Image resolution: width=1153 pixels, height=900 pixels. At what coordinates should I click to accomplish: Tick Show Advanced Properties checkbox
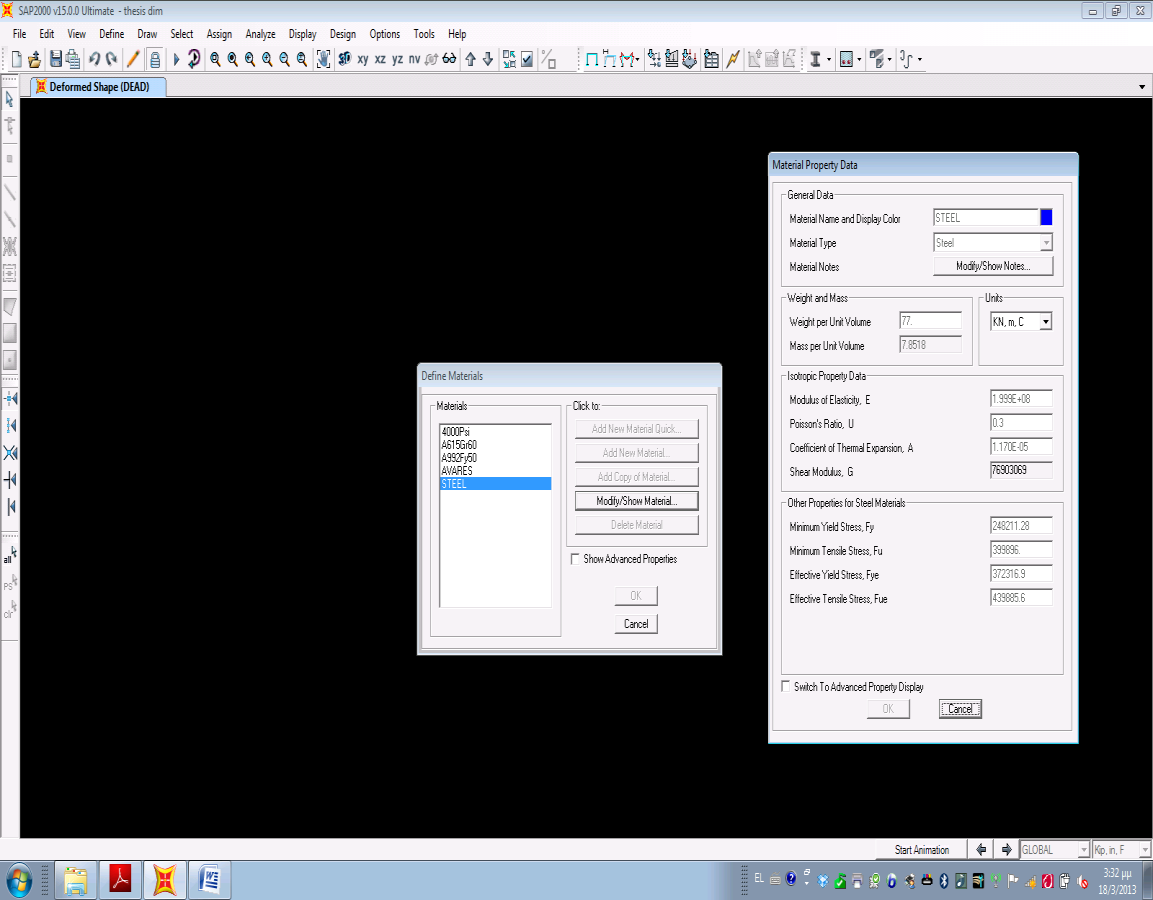(575, 559)
